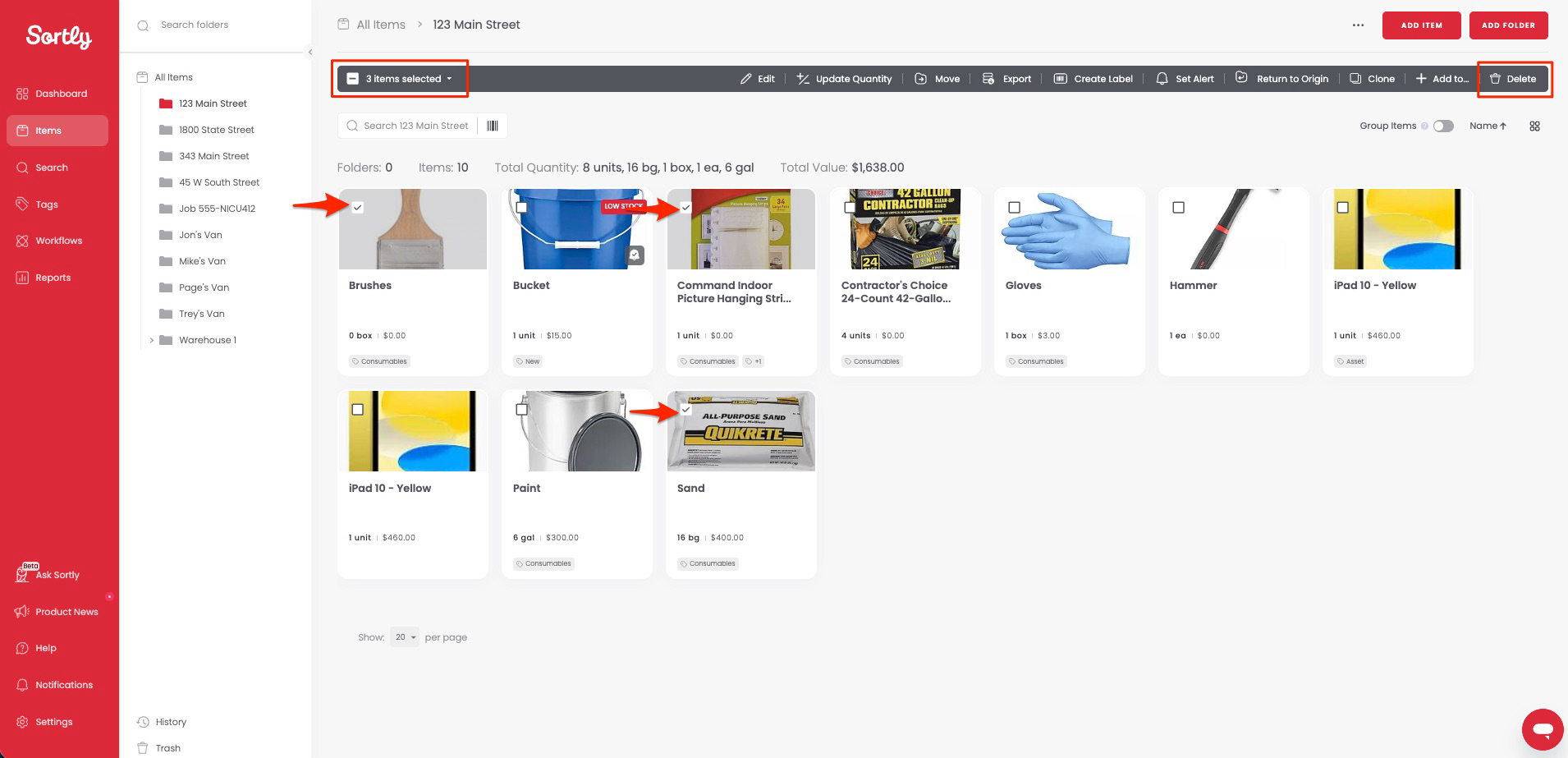Image resolution: width=1568 pixels, height=758 pixels.
Task: Focus the Search 123 Main Street field
Action: 415,126
